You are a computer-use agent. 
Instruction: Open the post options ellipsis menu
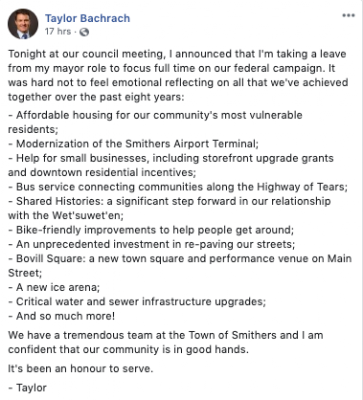[348, 16]
